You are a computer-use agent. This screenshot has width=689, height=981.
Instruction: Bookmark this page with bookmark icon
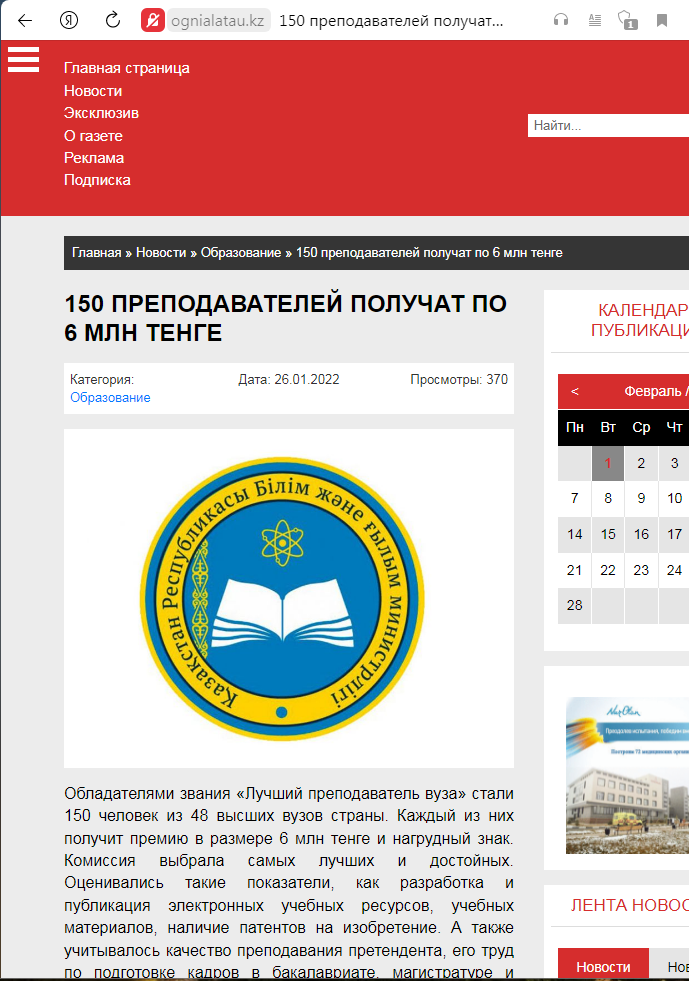662,20
